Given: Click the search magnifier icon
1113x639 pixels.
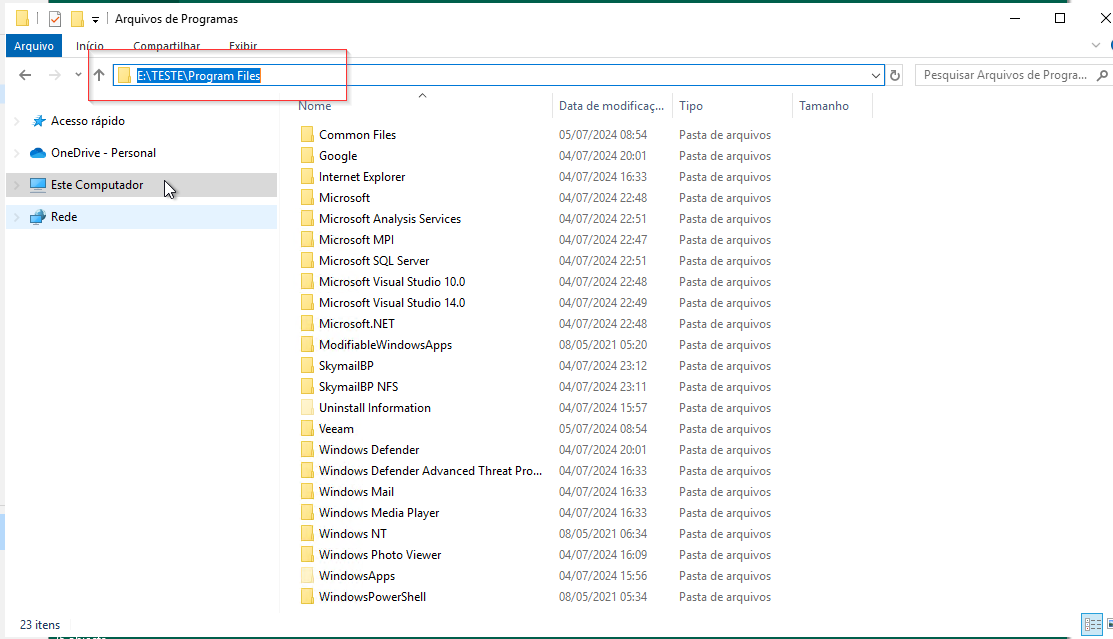Looking at the screenshot, I should point(1102,75).
